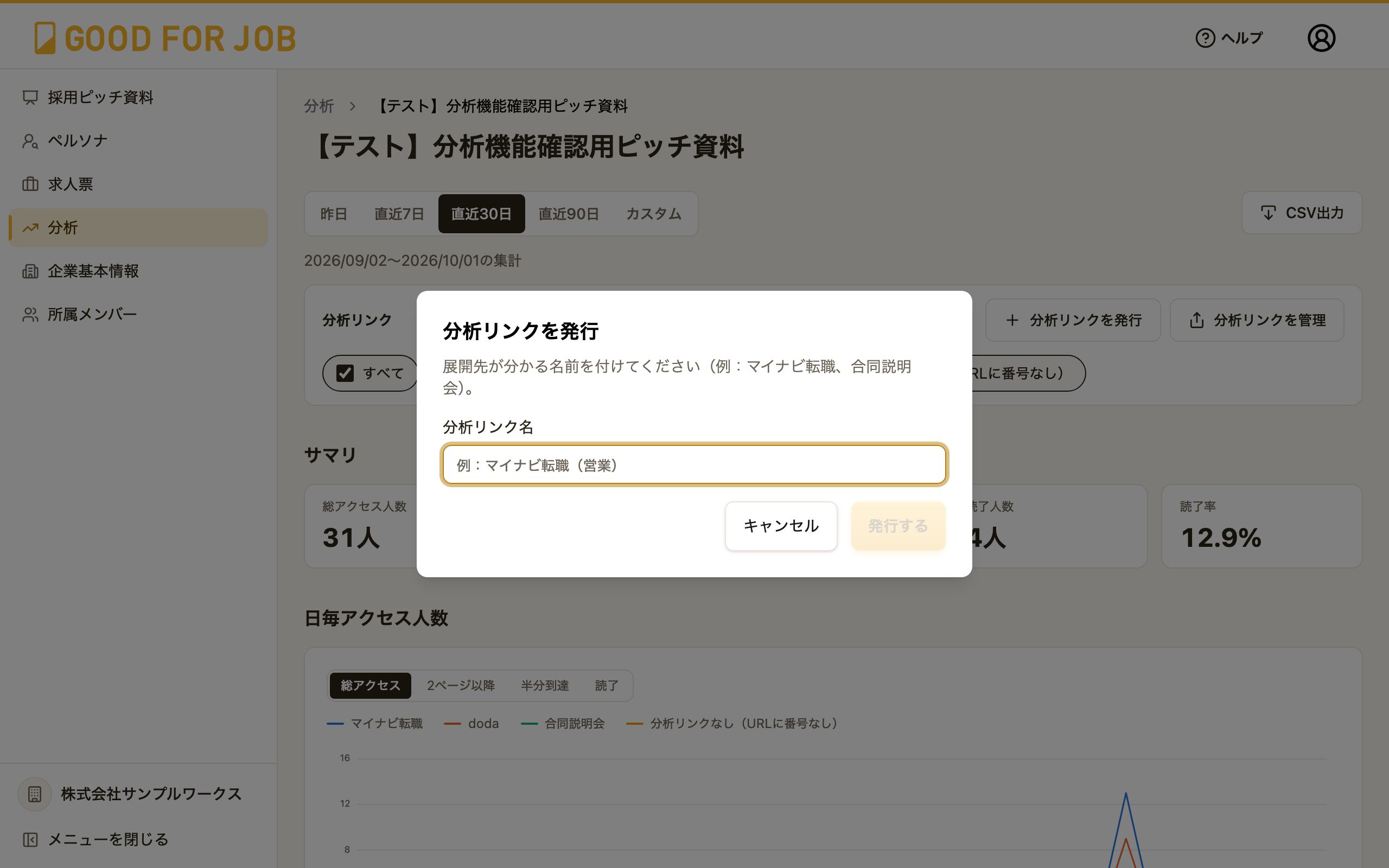Click the download icon on CSV出力
This screenshot has height=868, width=1389.
click(1268, 213)
